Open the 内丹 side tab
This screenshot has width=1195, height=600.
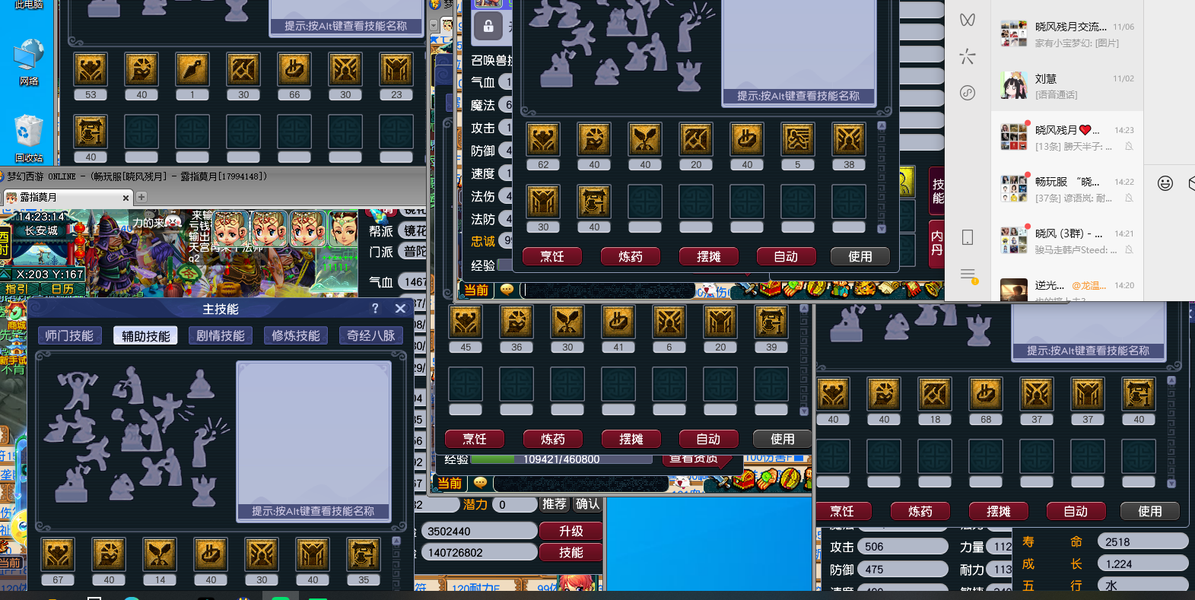pos(937,244)
